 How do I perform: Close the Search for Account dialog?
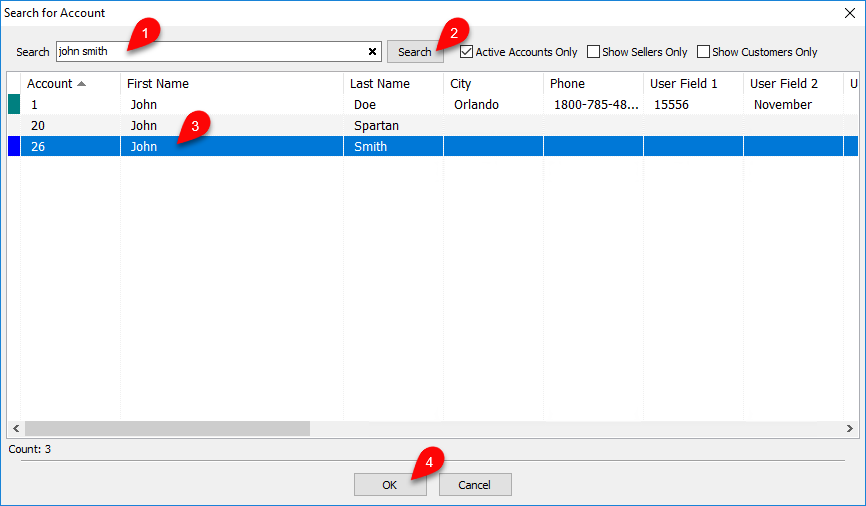click(850, 13)
